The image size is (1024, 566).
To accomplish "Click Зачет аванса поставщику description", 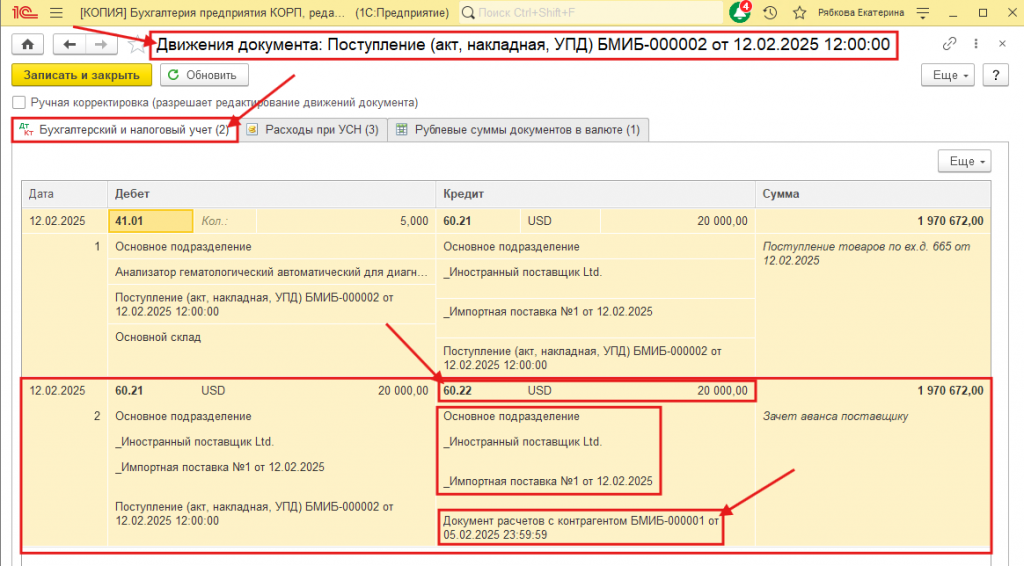I will (835, 417).
